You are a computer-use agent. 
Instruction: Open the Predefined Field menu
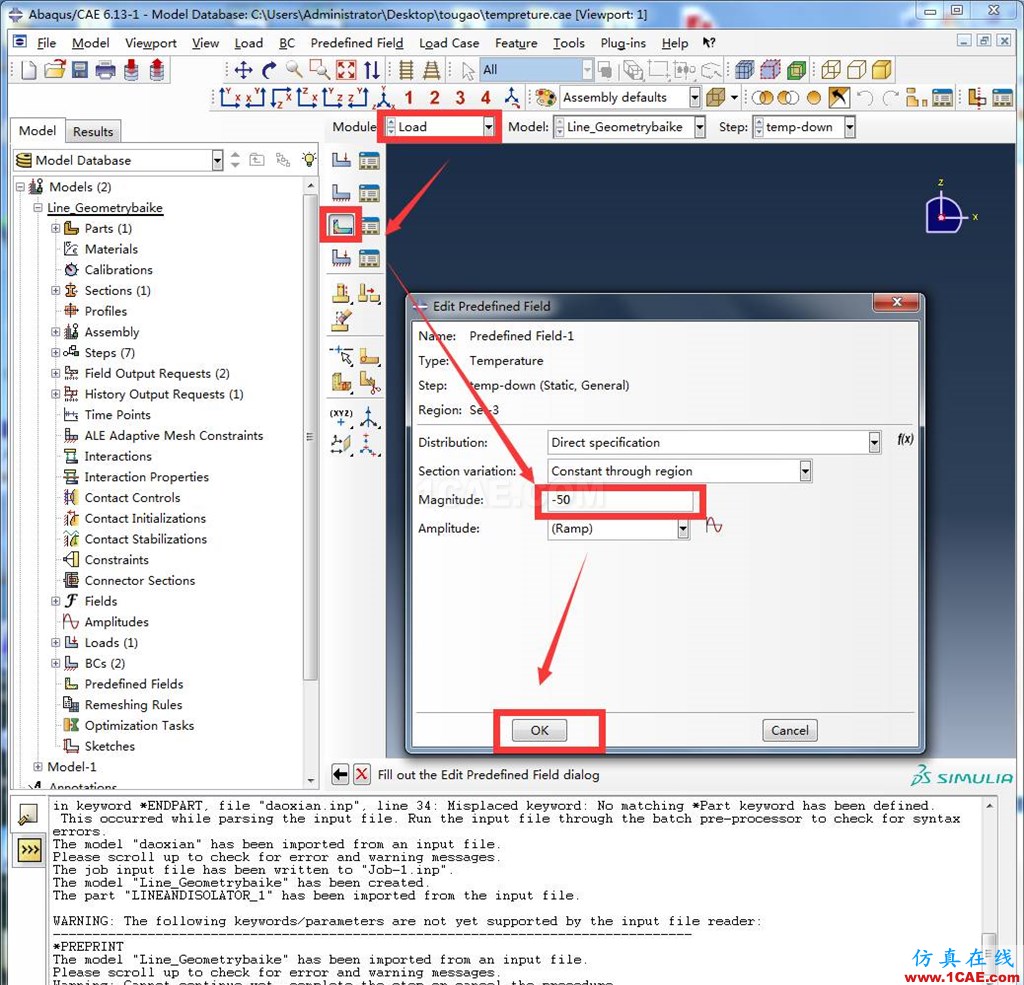point(357,43)
